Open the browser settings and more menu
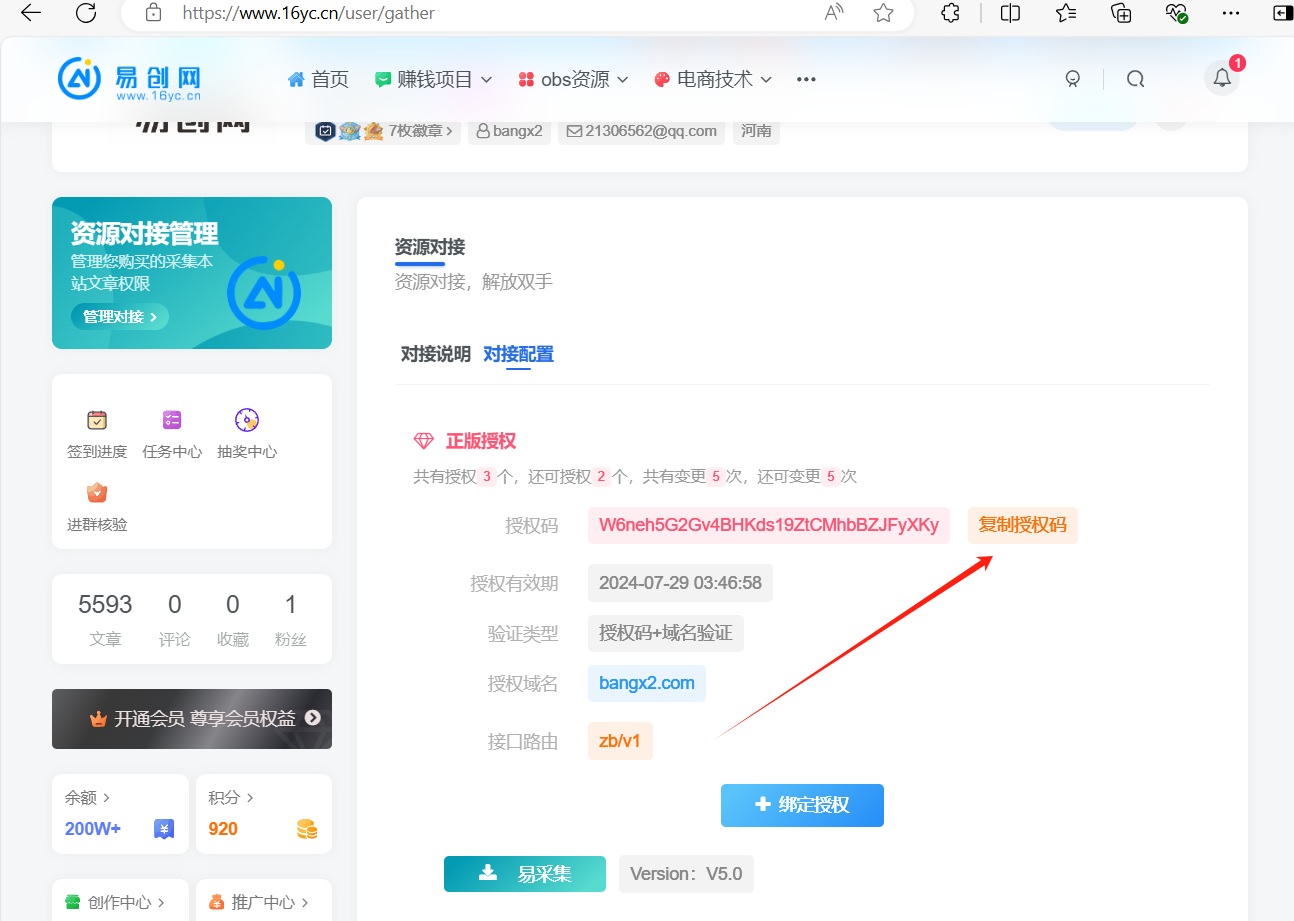The image size is (1294, 921). pos(1232,13)
